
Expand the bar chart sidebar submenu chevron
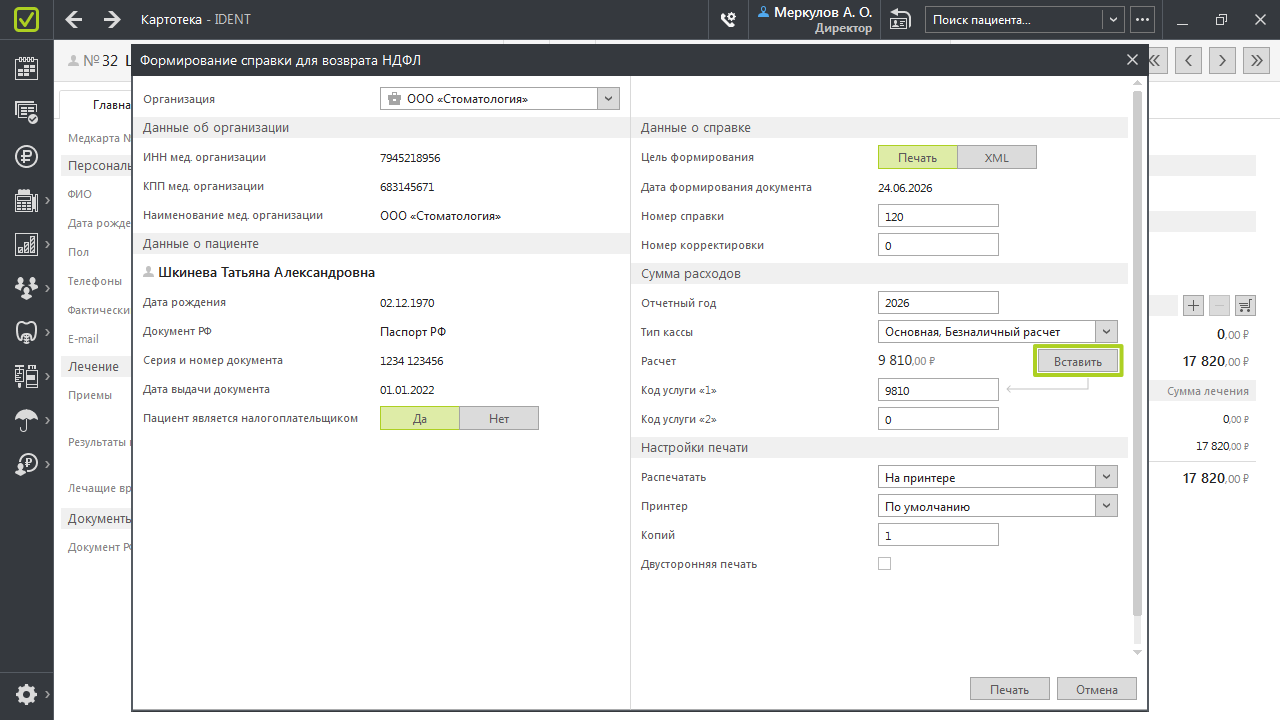coord(47,245)
